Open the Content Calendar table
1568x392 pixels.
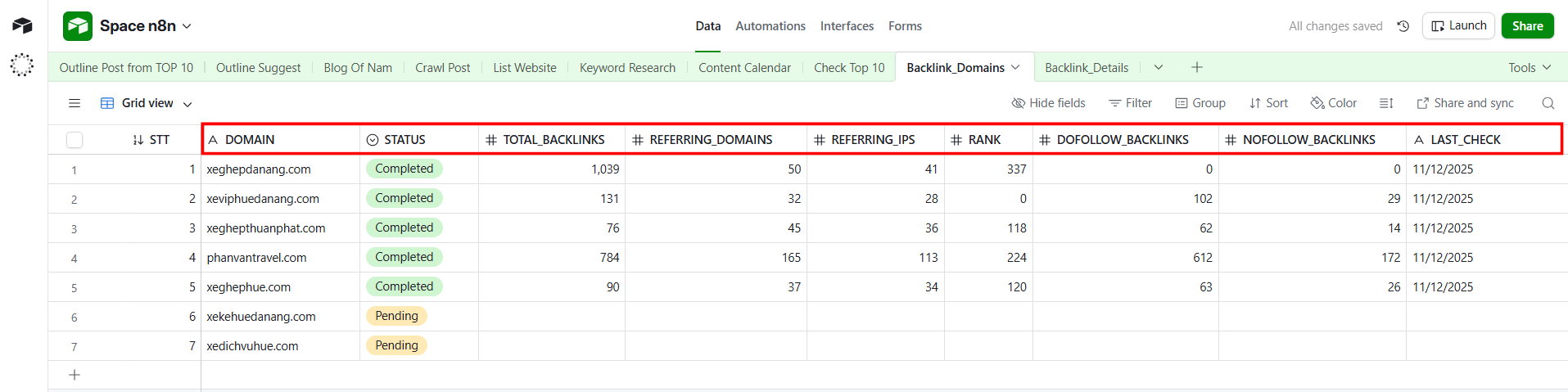[744, 68]
